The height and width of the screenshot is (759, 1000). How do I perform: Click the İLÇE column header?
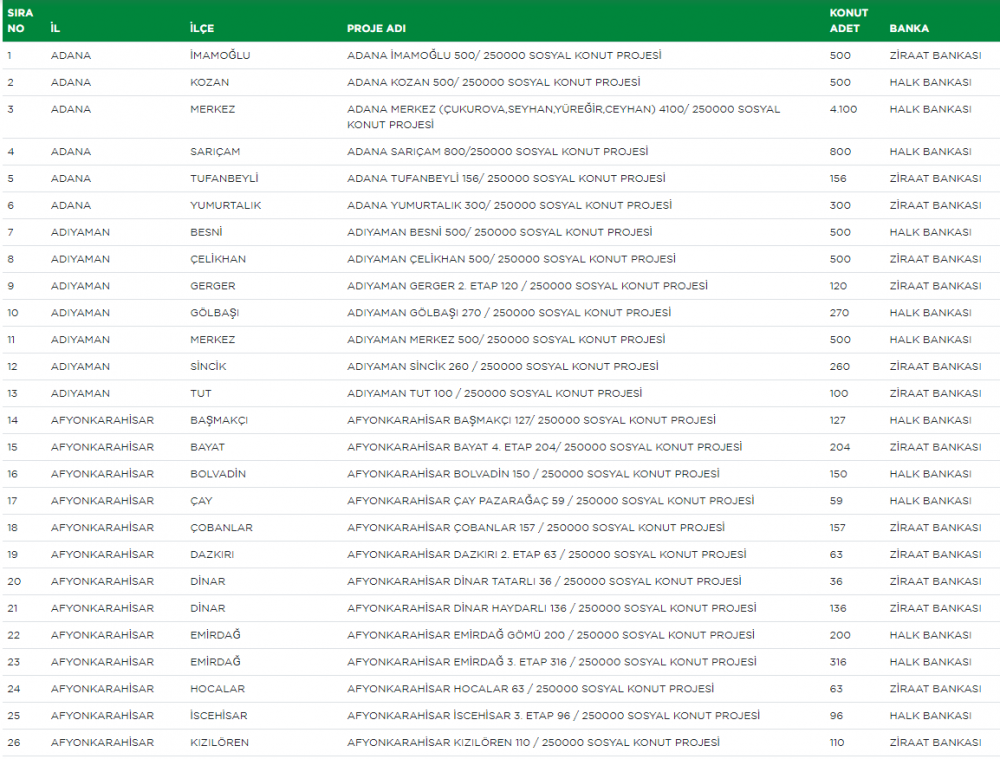click(x=203, y=28)
